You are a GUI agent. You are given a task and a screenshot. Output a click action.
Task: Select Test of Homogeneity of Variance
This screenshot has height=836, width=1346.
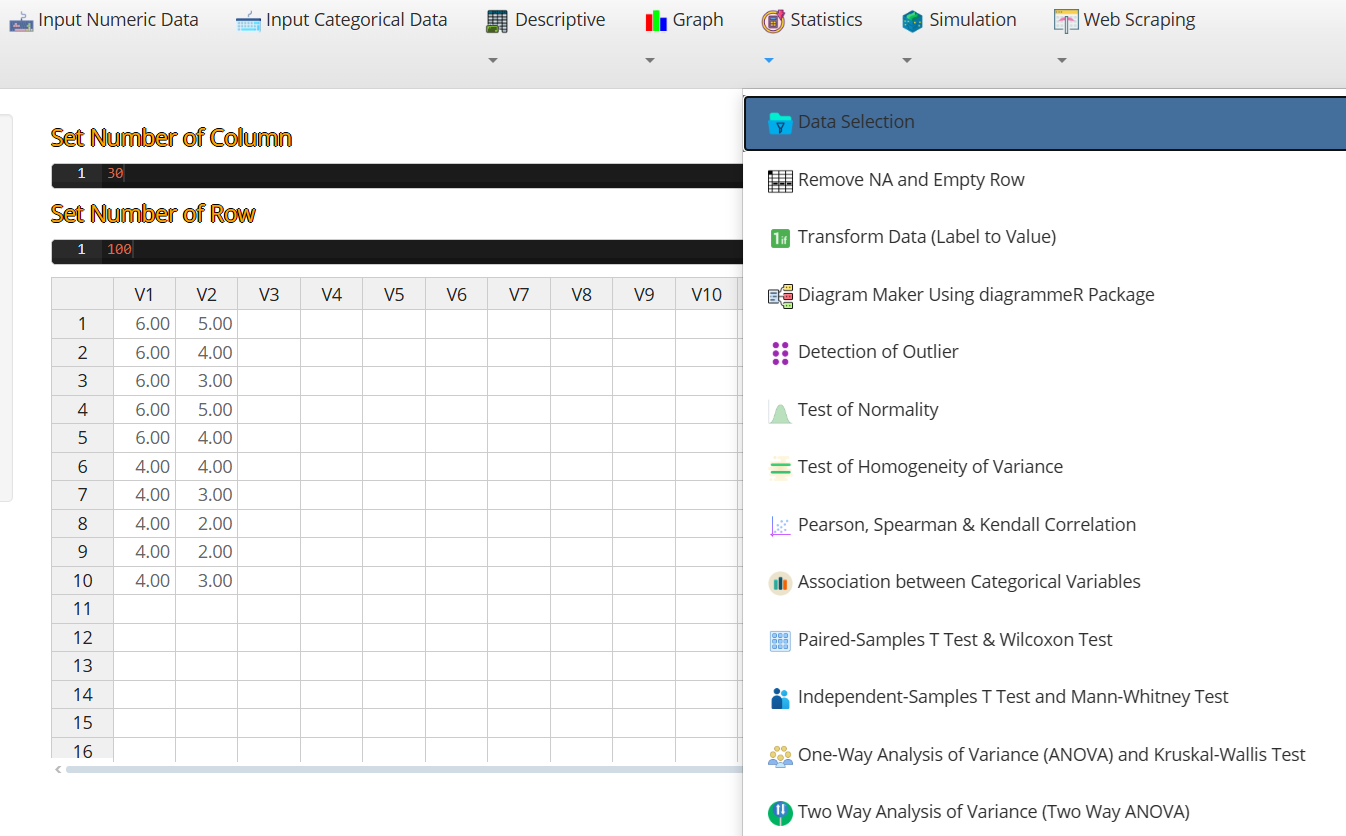click(930, 467)
